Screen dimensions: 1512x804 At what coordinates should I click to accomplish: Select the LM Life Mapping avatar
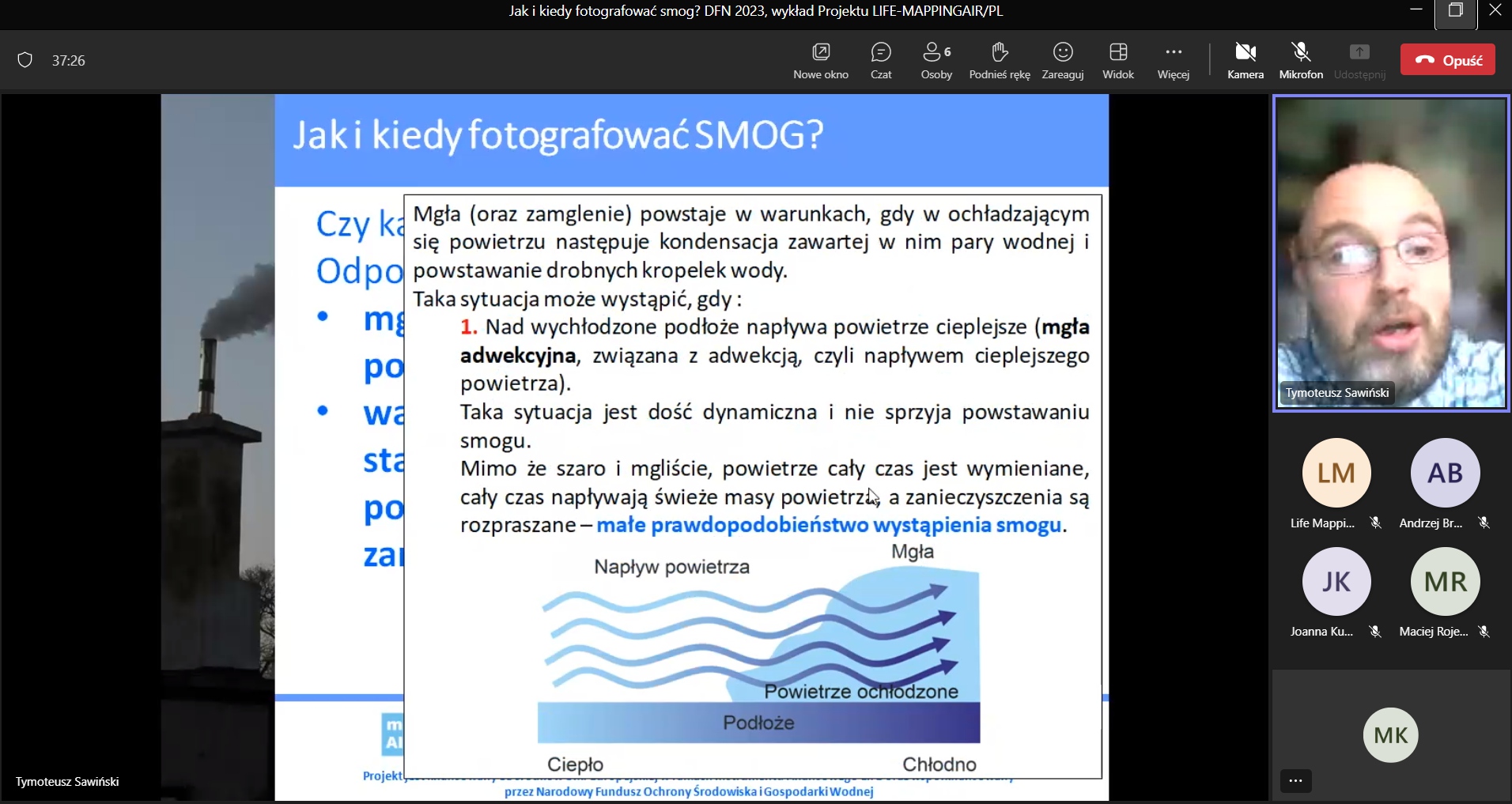pos(1336,473)
